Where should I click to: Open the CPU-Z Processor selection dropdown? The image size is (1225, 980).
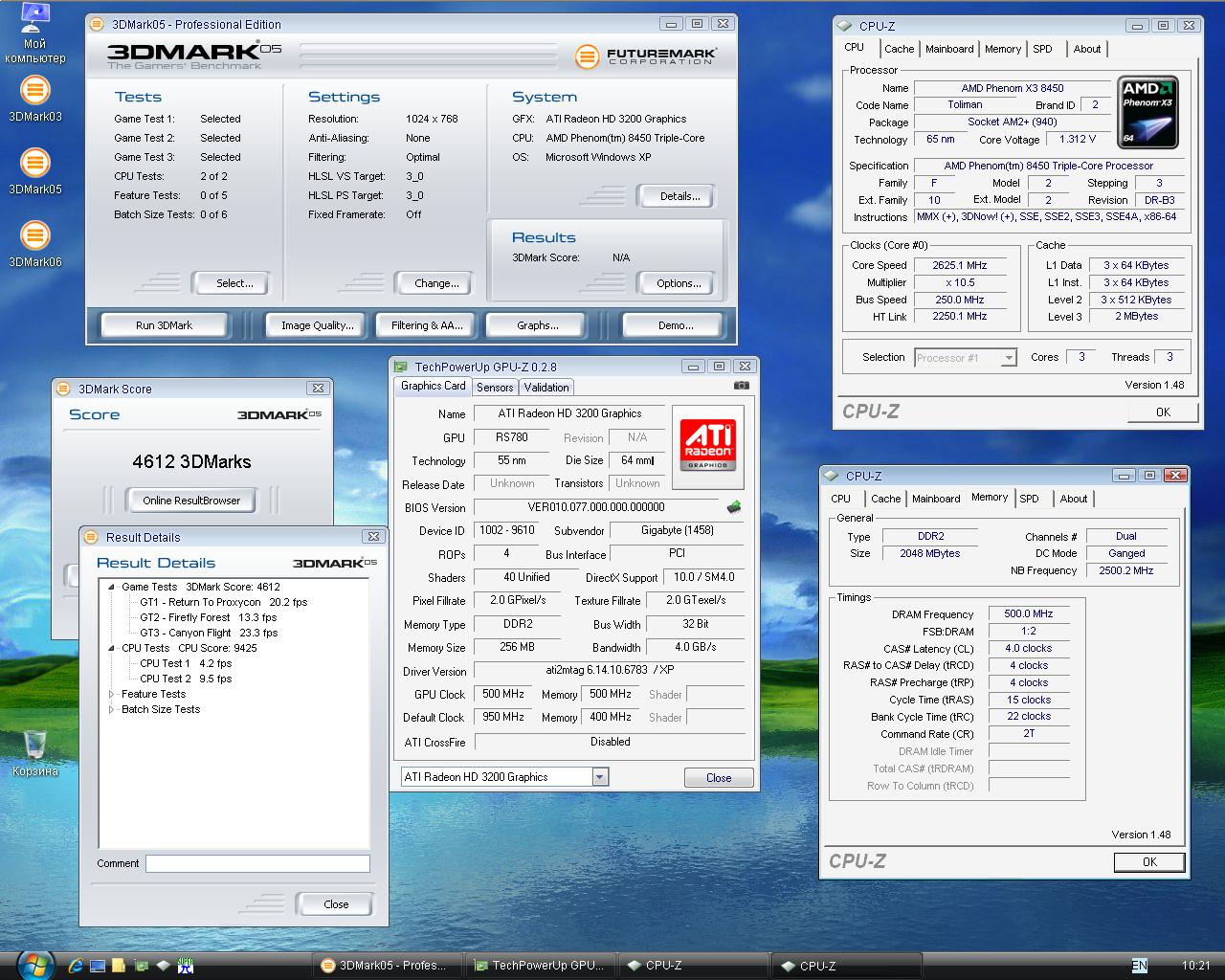click(1008, 358)
